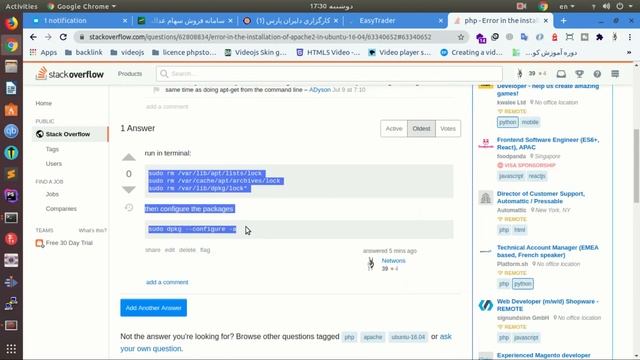Open Google Chrome app menu dropdown
The height and width of the screenshot is (360, 640).
[x=82, y=6]
